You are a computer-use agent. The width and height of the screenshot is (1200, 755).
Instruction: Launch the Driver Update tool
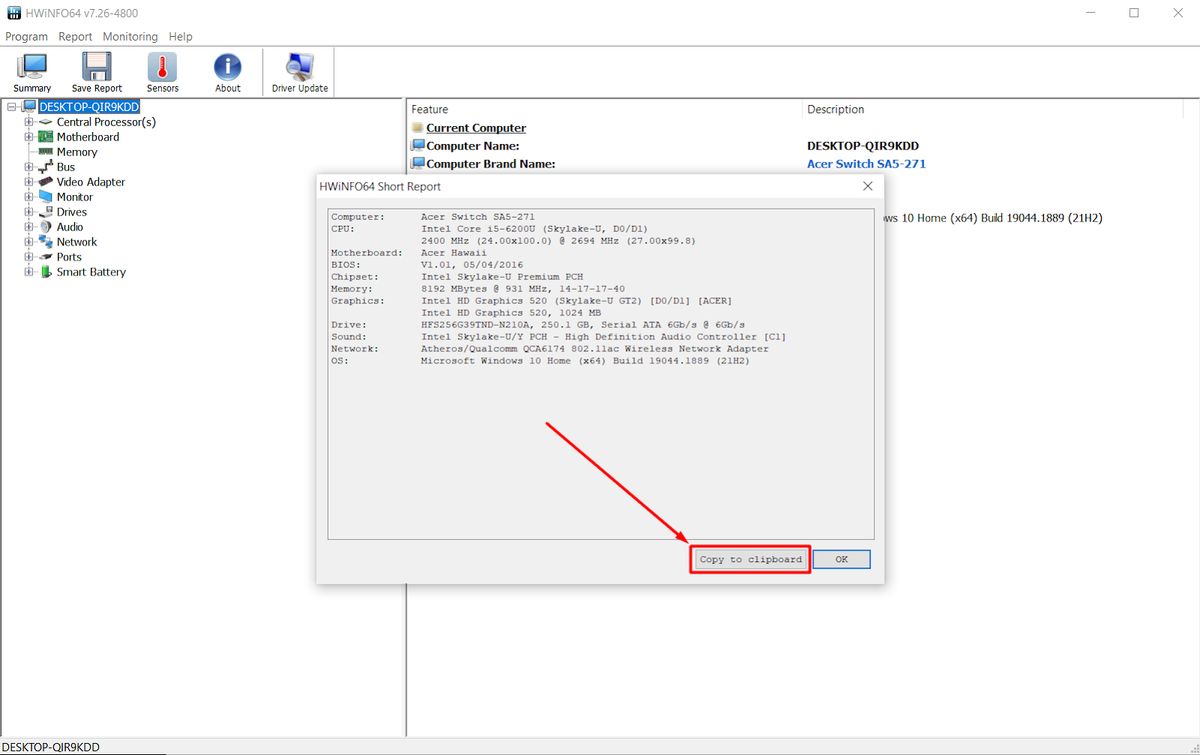299,72
